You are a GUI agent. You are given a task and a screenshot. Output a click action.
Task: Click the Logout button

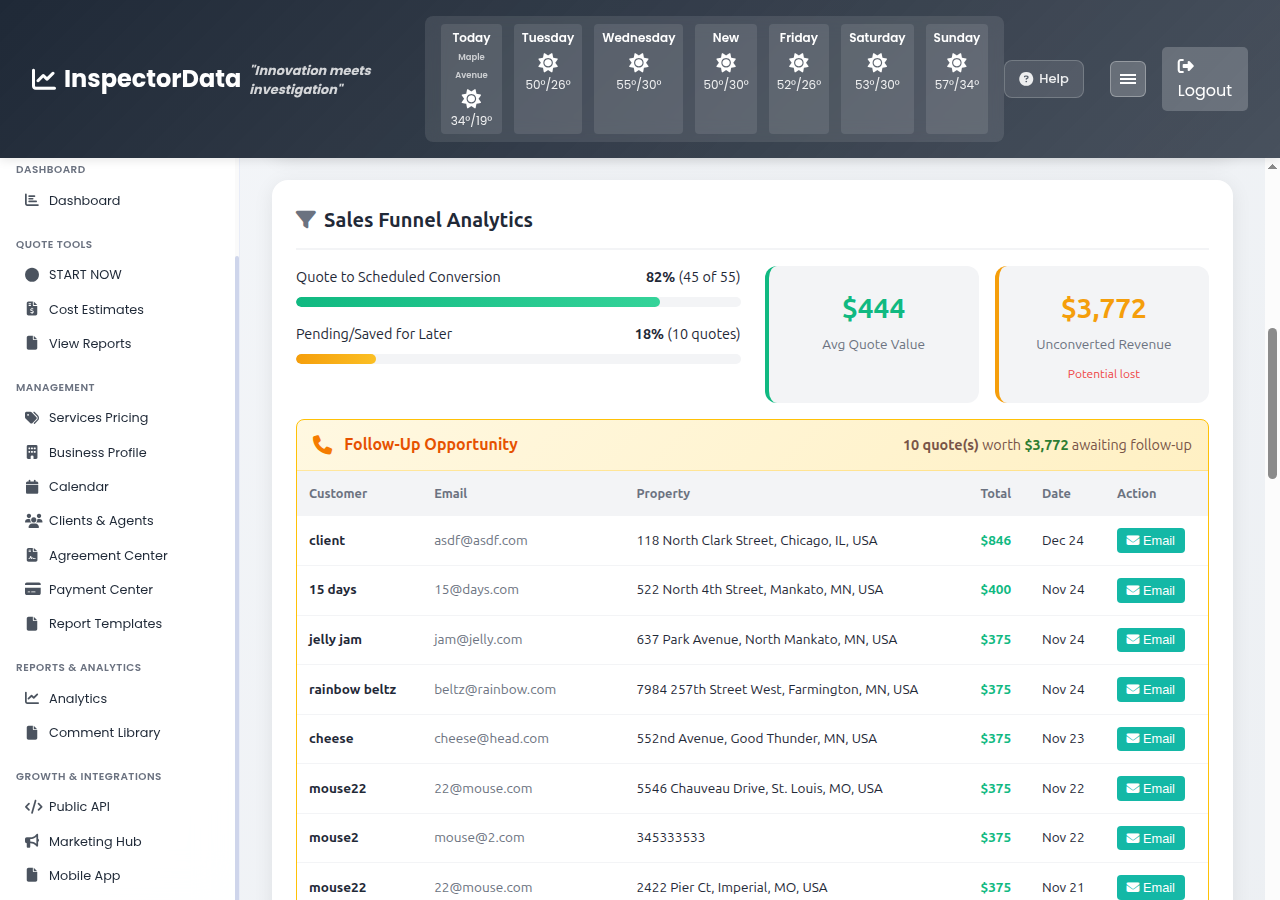[1204, 79]
